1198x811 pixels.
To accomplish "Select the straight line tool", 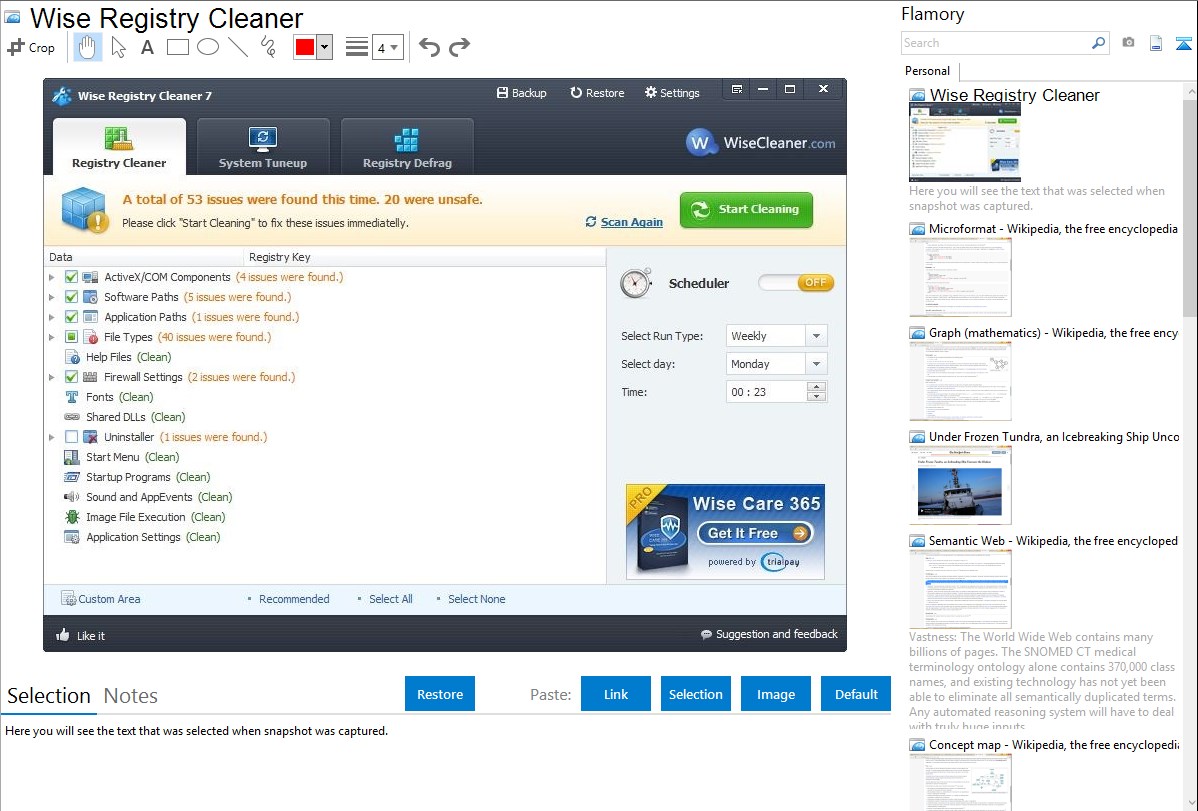I will (238, 47).
